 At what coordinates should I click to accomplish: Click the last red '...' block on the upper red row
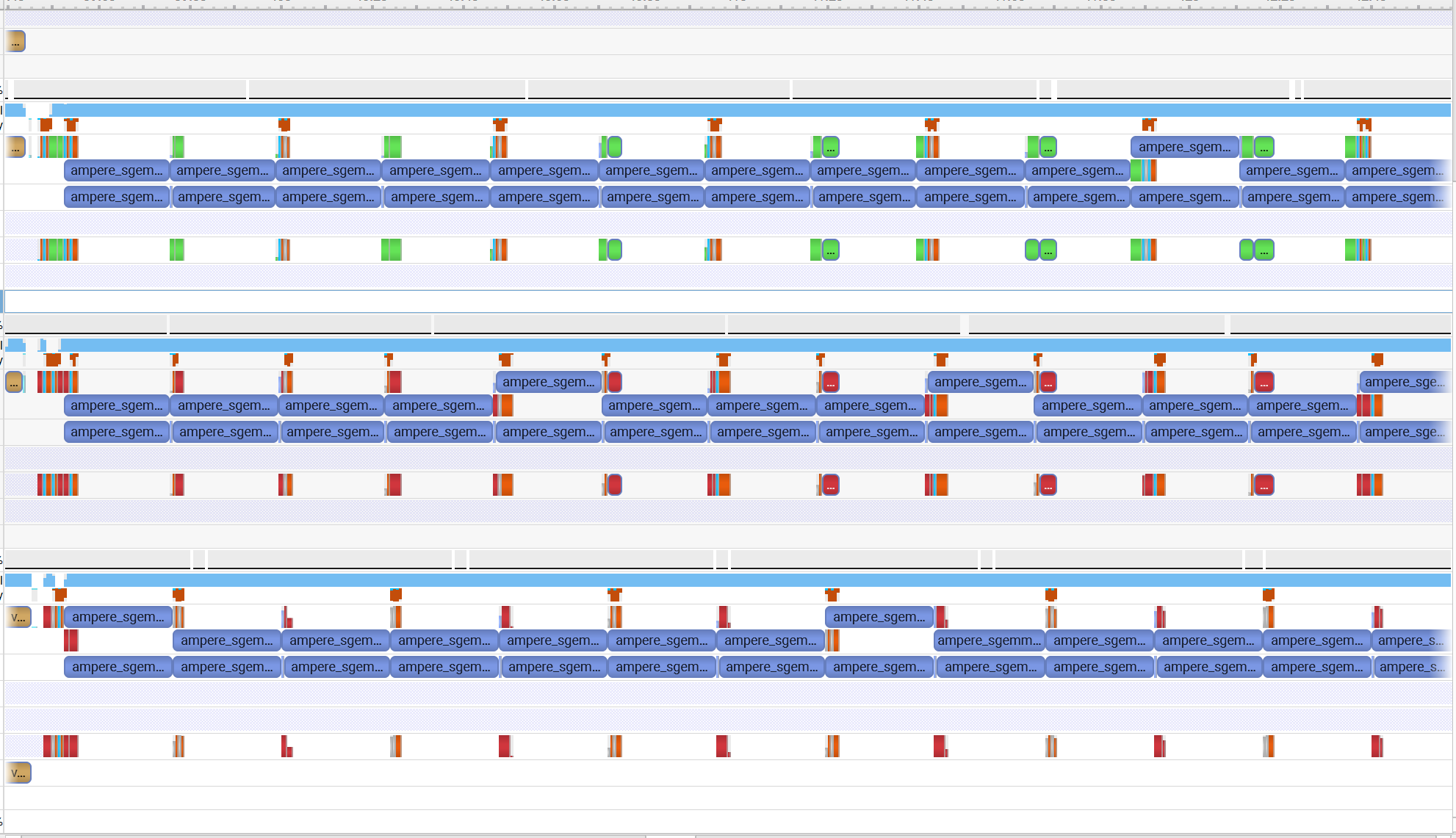(x=1264, y=383)
